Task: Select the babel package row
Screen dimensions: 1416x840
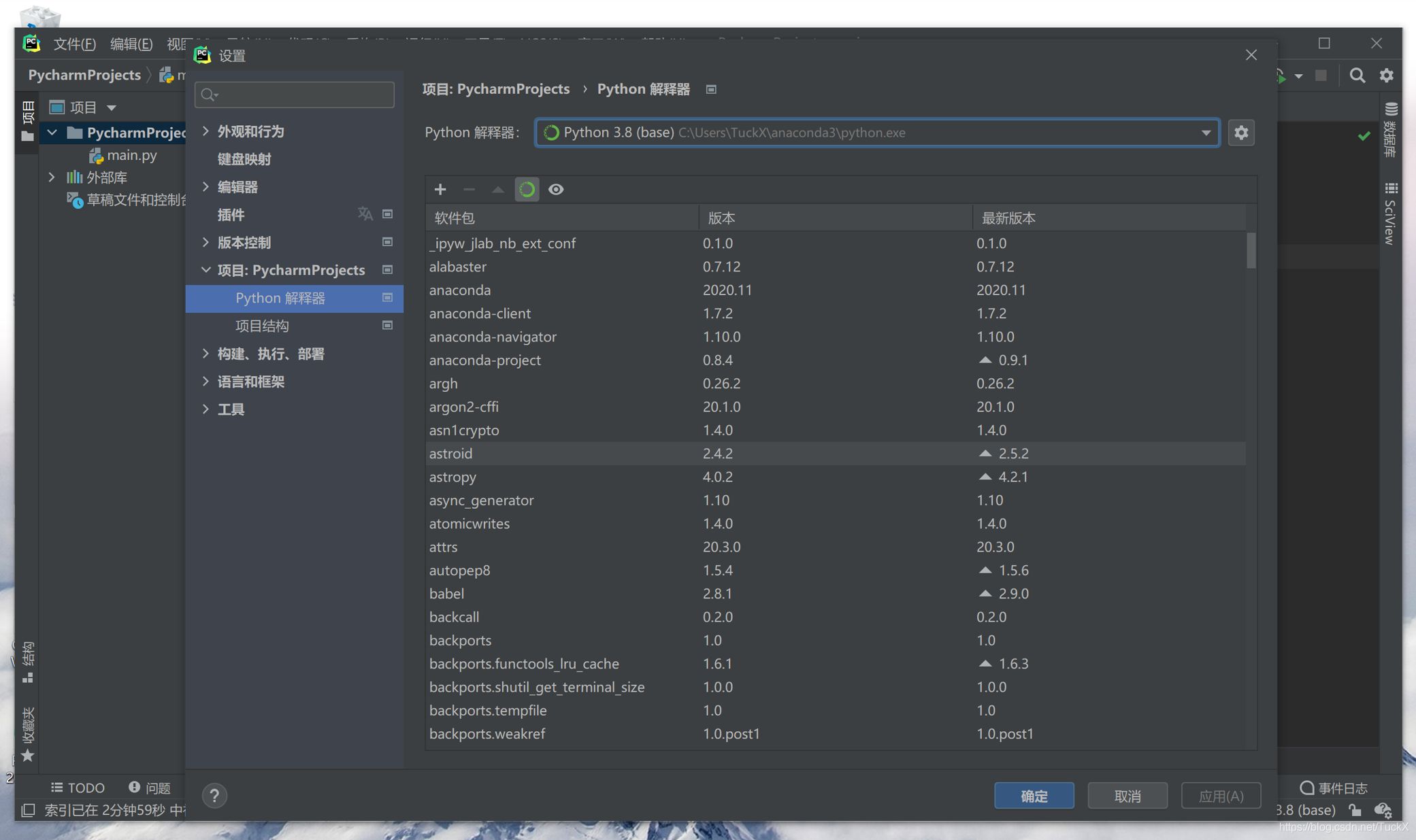Action: (836, 593)
